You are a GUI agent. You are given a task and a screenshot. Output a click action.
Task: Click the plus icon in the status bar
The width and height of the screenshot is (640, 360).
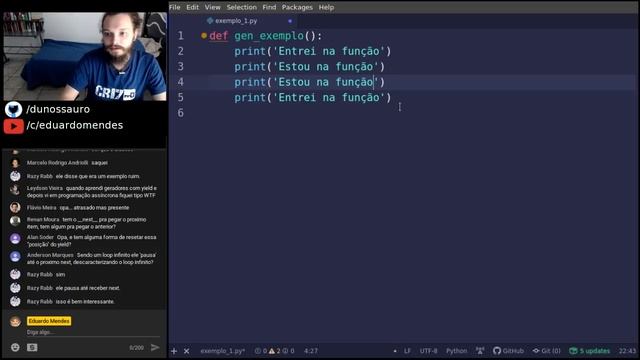(174, 351)
